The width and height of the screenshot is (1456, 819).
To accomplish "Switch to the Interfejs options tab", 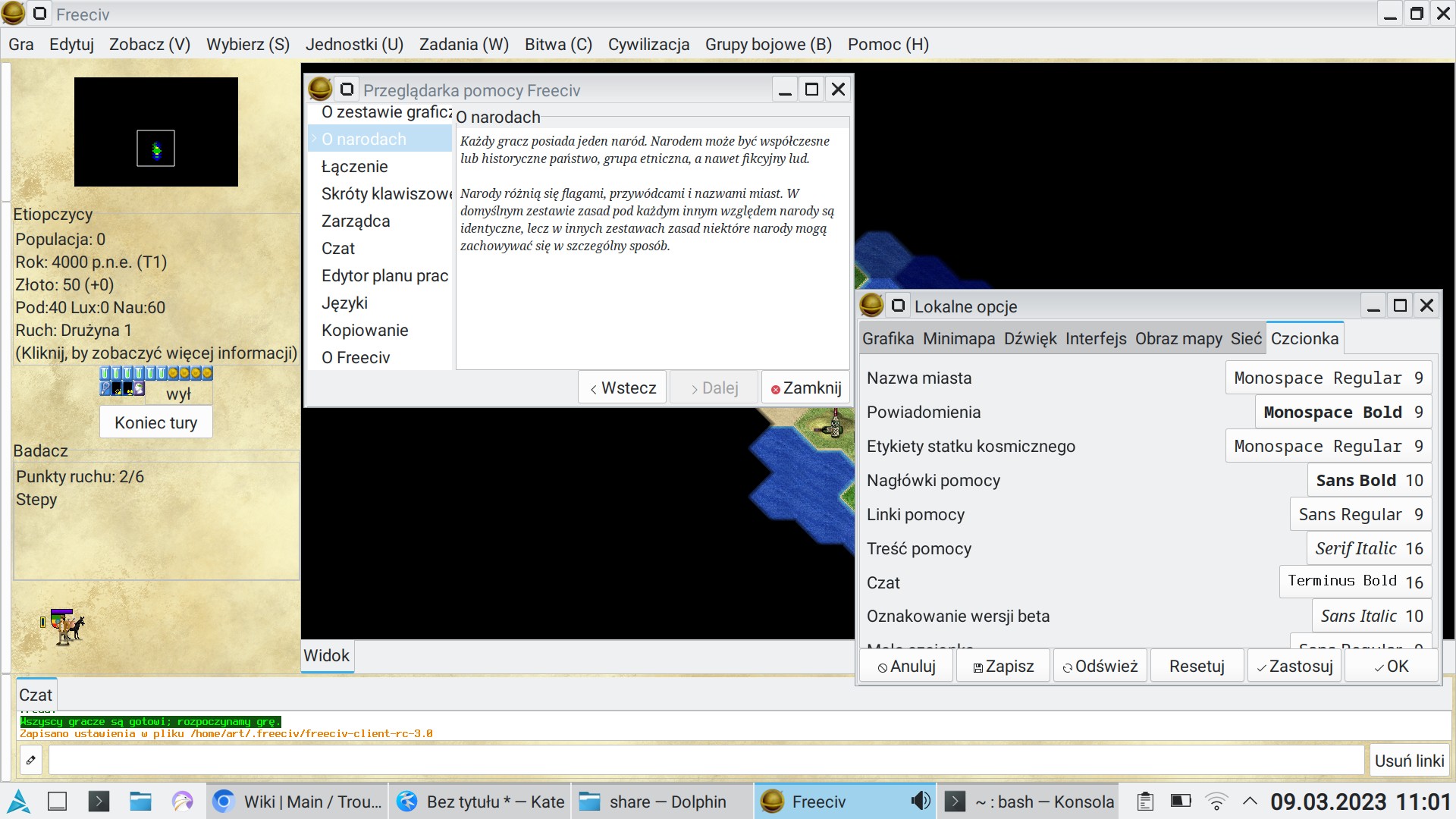I will tap(1096, 338).
